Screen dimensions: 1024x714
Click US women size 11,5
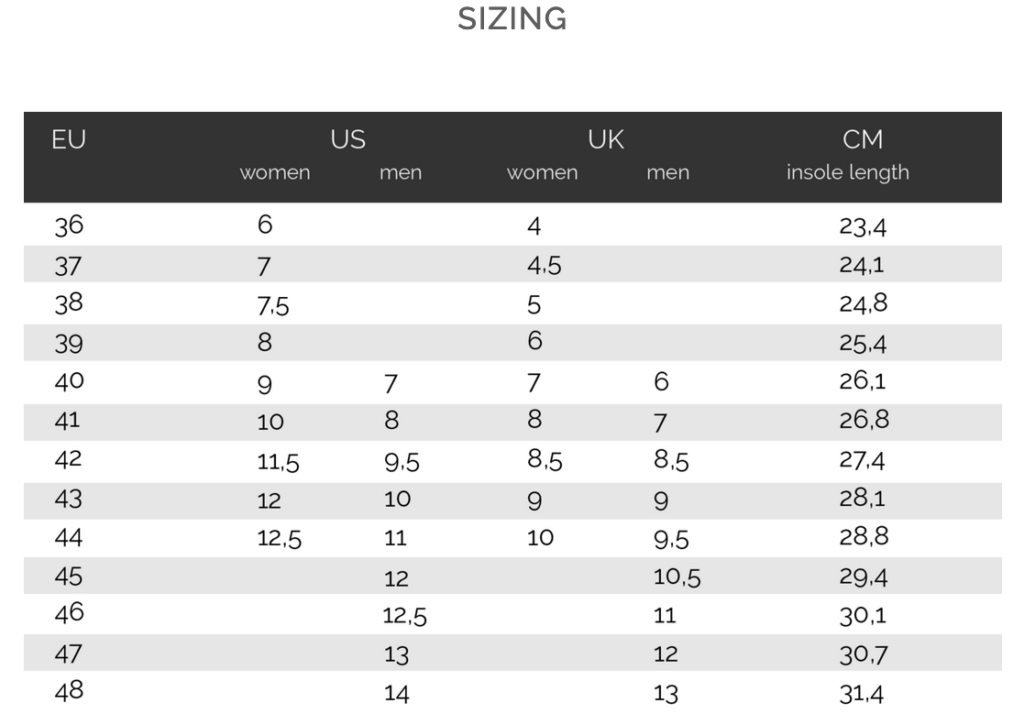[278, 462]
